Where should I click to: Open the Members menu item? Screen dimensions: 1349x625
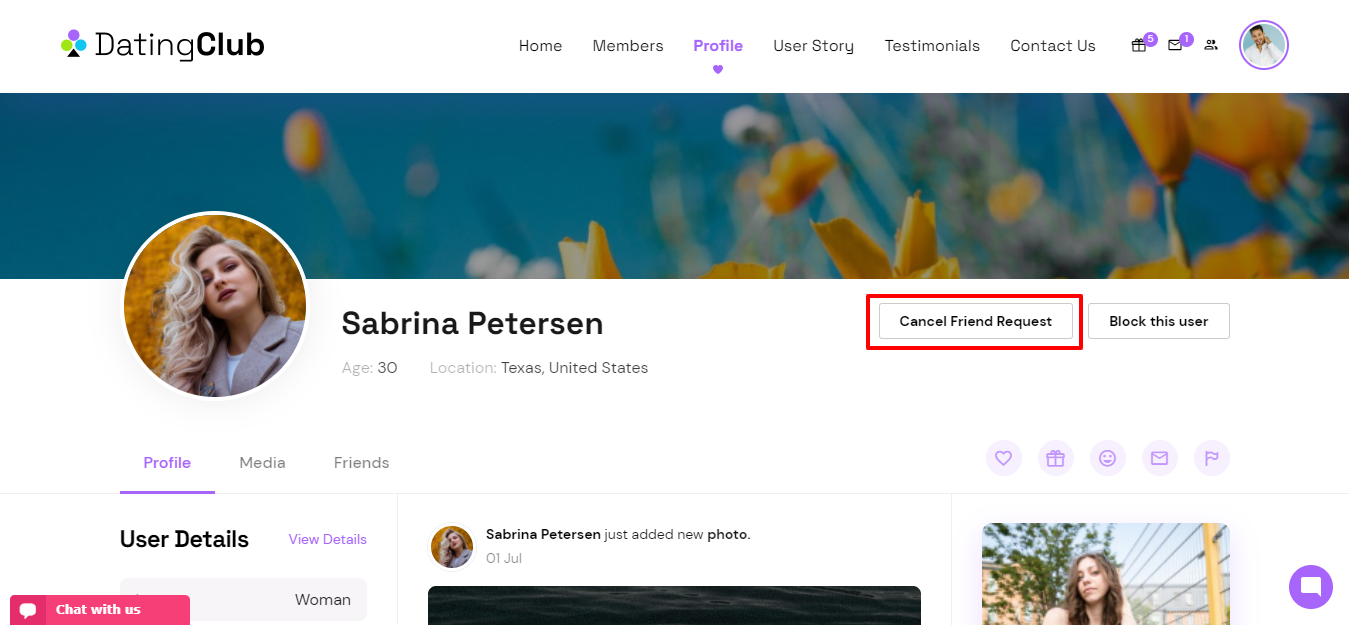click(x=627, y=46)
